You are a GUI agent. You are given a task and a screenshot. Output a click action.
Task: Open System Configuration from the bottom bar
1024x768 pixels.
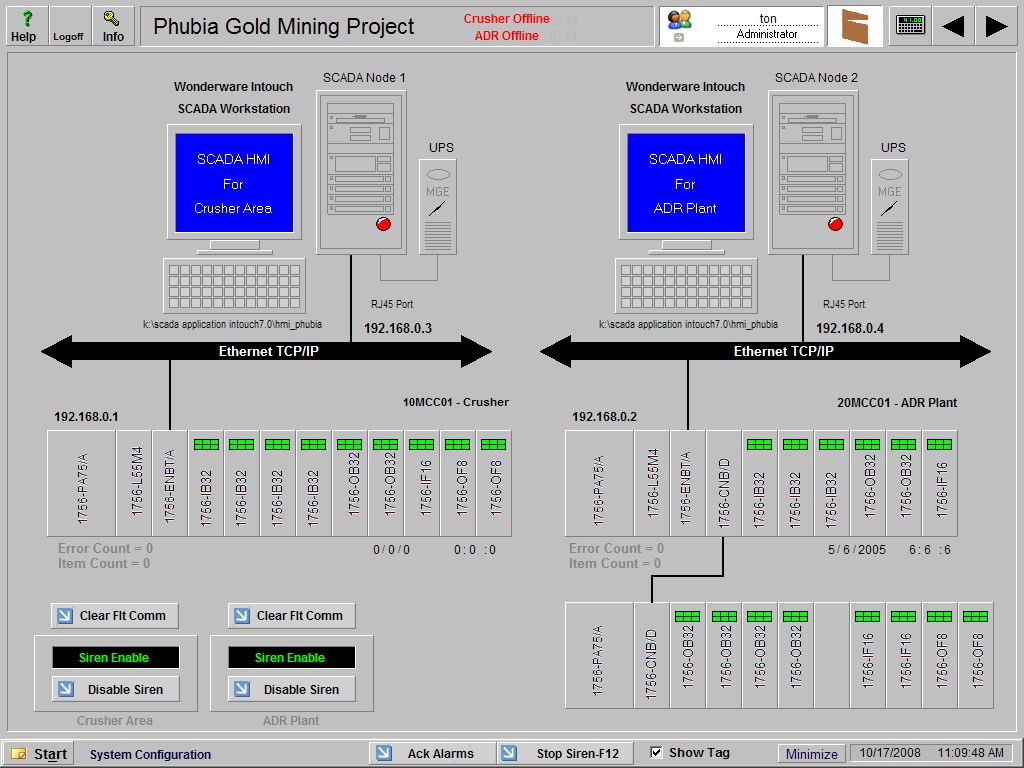pos(151,753)
